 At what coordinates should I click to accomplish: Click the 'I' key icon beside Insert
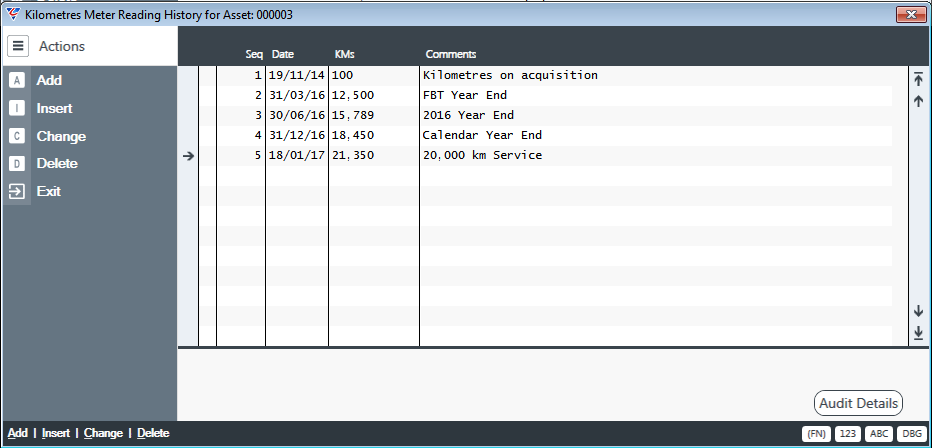tap(17, 108)
